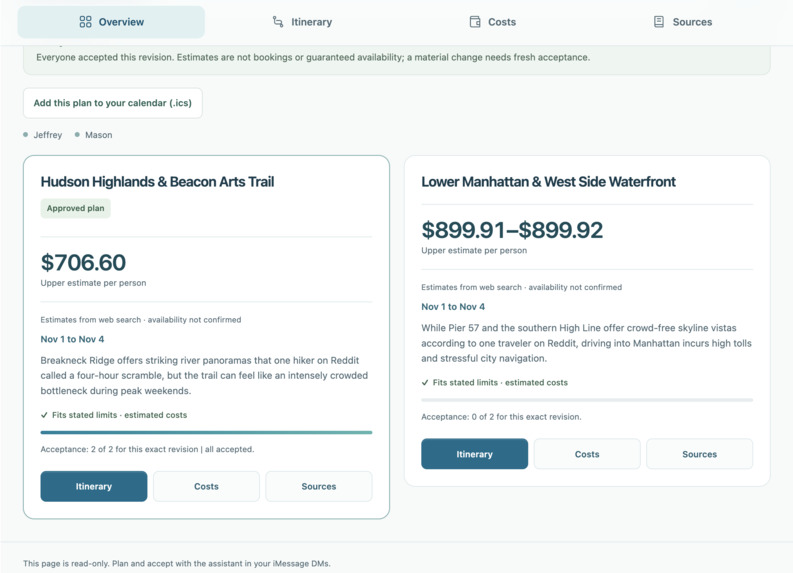Open the Itinerary tab
The image size is (793, 573).
(x=302, y=22)
